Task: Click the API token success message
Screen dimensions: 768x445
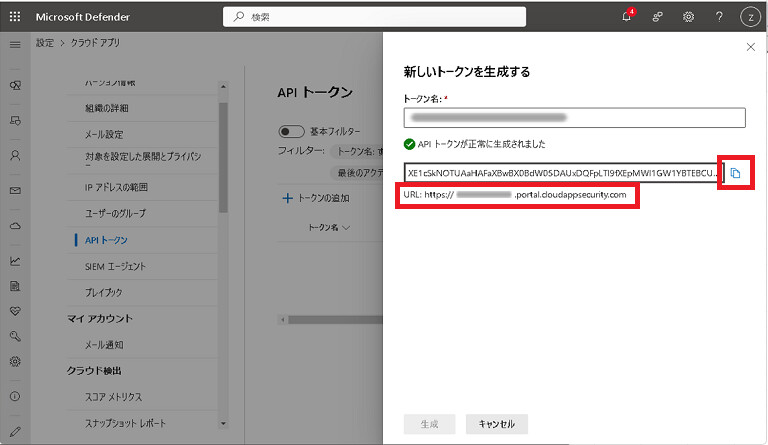Action: click(x=481, y=144)
